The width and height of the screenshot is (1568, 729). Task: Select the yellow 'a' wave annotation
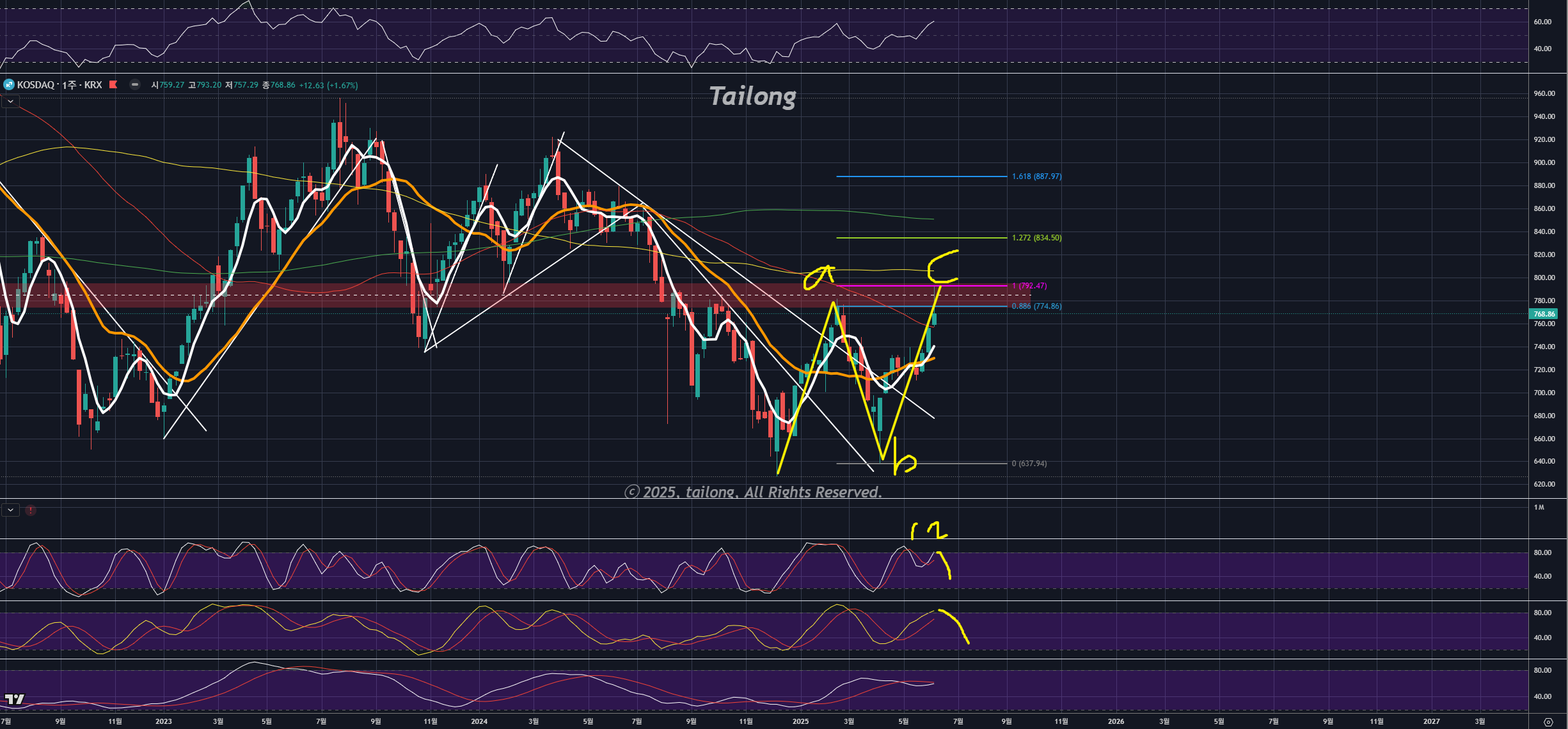point(819,277)
